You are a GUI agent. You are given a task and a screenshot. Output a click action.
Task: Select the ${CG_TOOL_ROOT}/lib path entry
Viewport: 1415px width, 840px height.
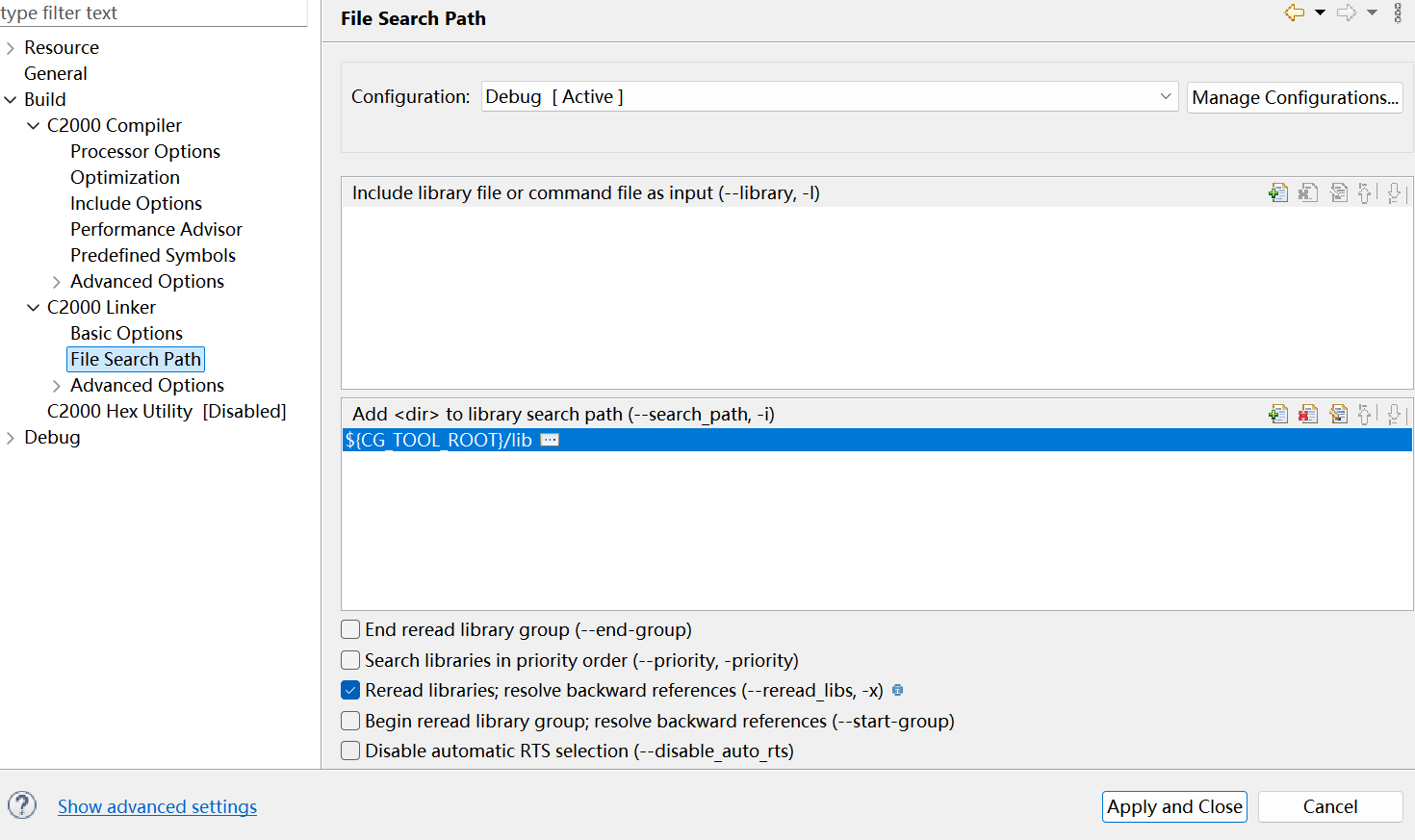point(877,440)
